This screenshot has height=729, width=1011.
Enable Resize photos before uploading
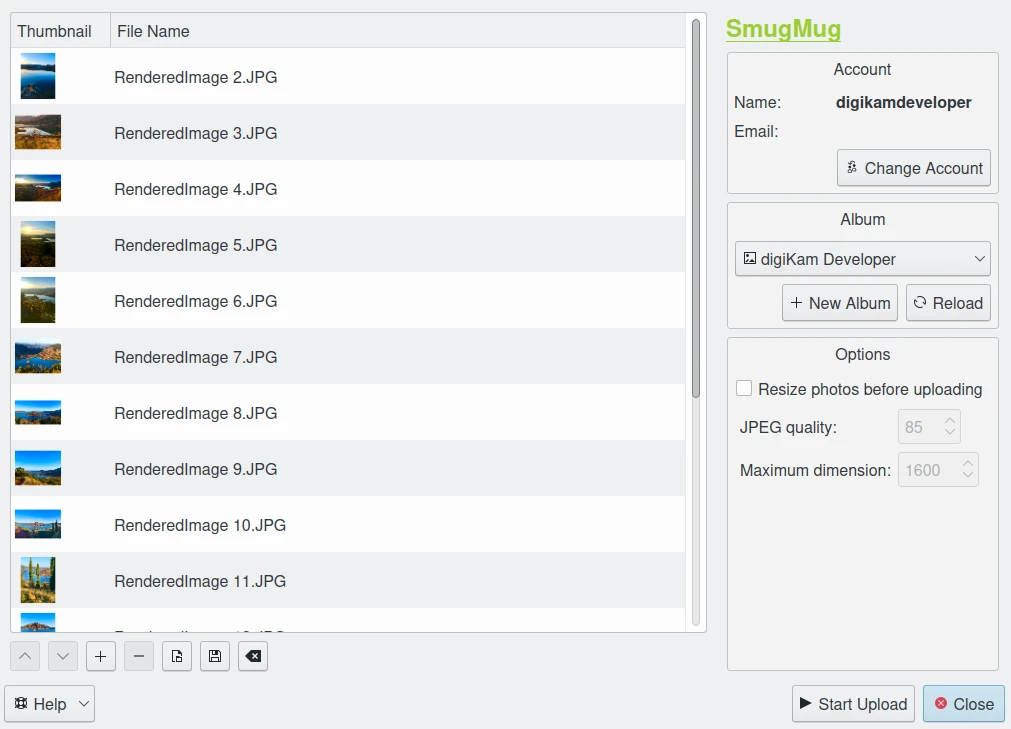744,389
